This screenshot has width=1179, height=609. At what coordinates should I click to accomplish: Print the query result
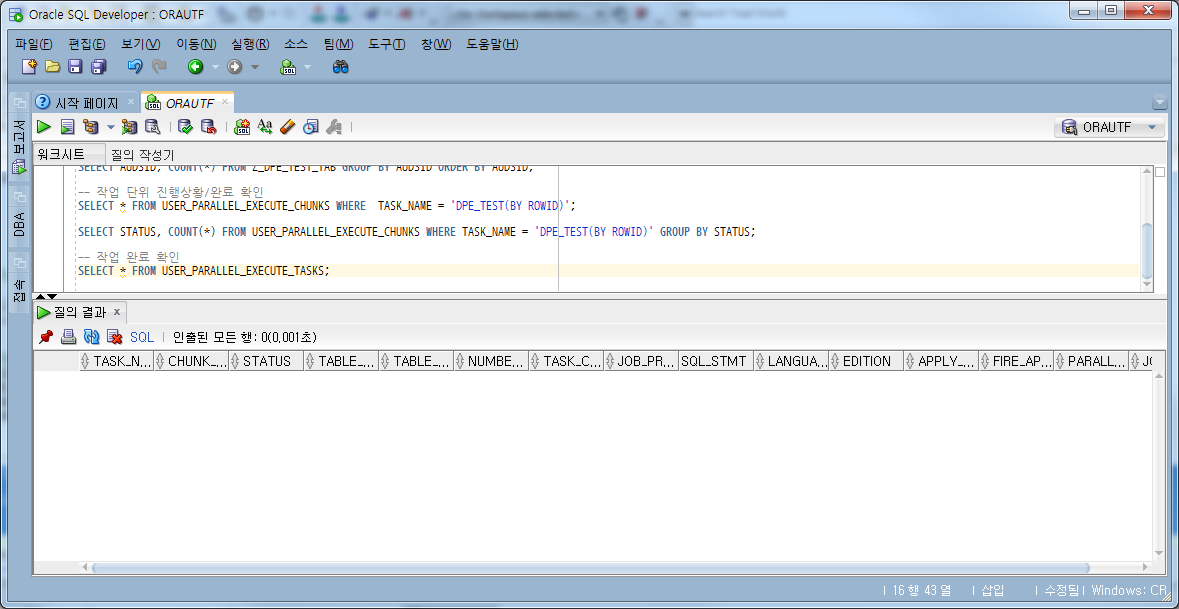[x=68, y=337]
